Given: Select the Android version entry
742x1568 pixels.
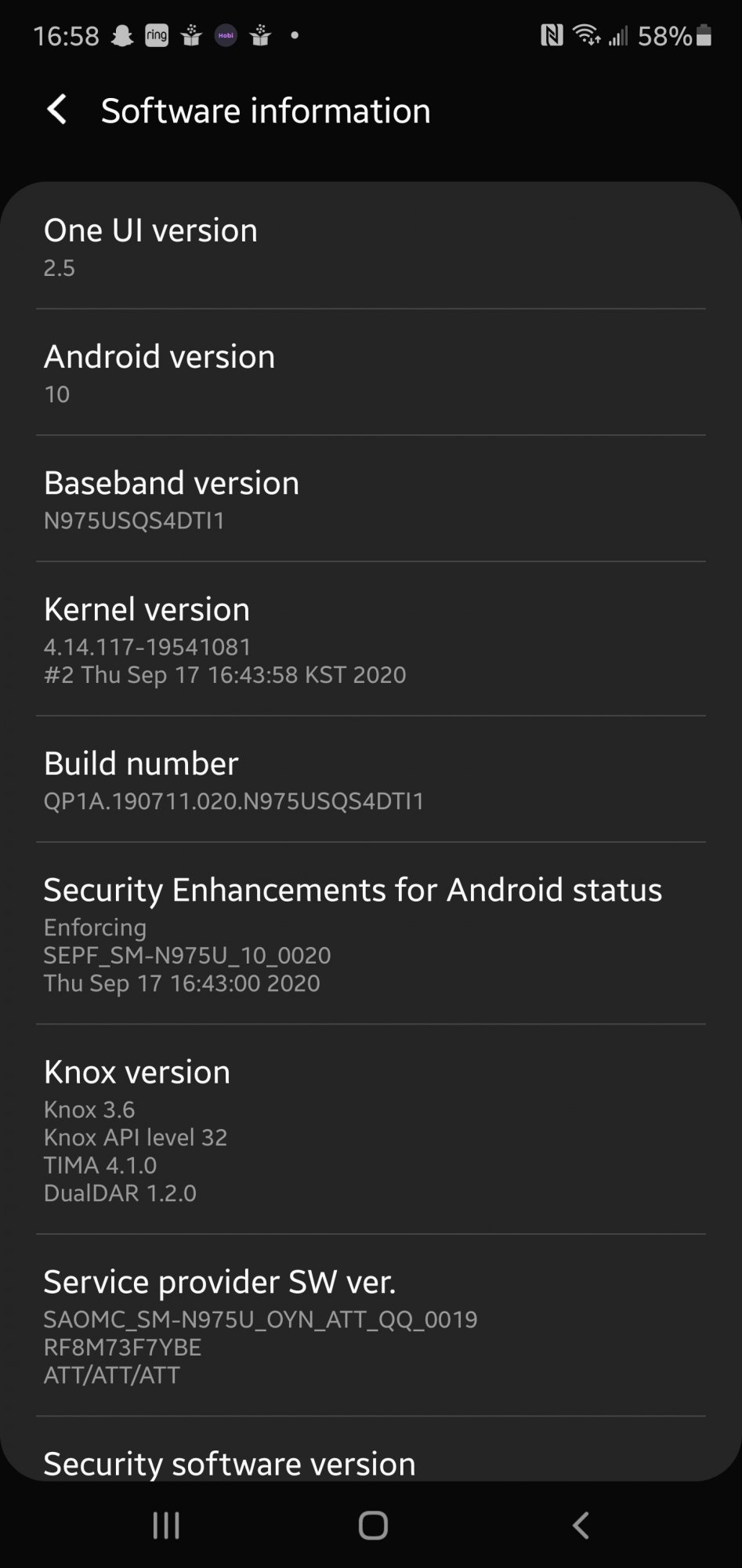Looking at the screenshot, I should (x=371, y=372).
